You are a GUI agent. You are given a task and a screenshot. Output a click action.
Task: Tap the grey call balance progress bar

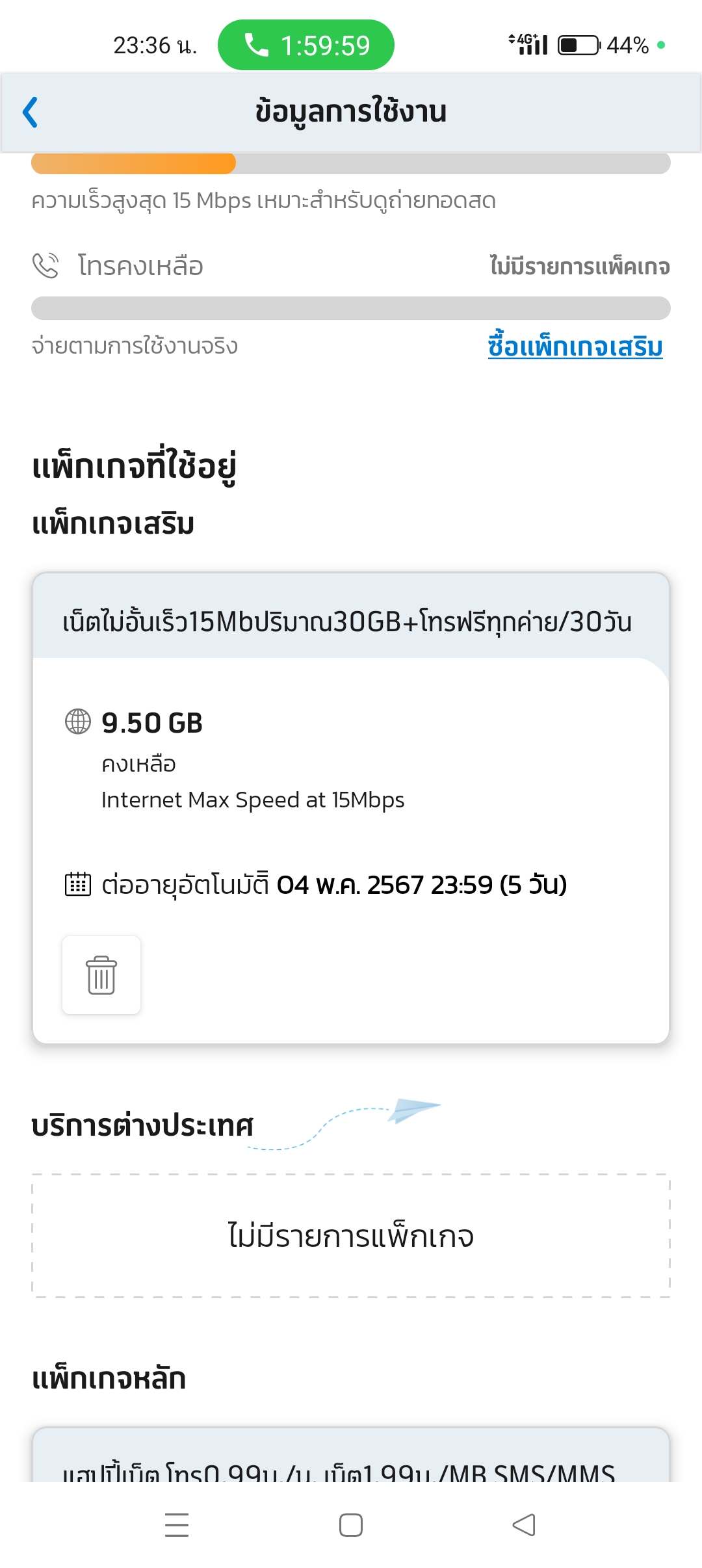pos(351,308)
